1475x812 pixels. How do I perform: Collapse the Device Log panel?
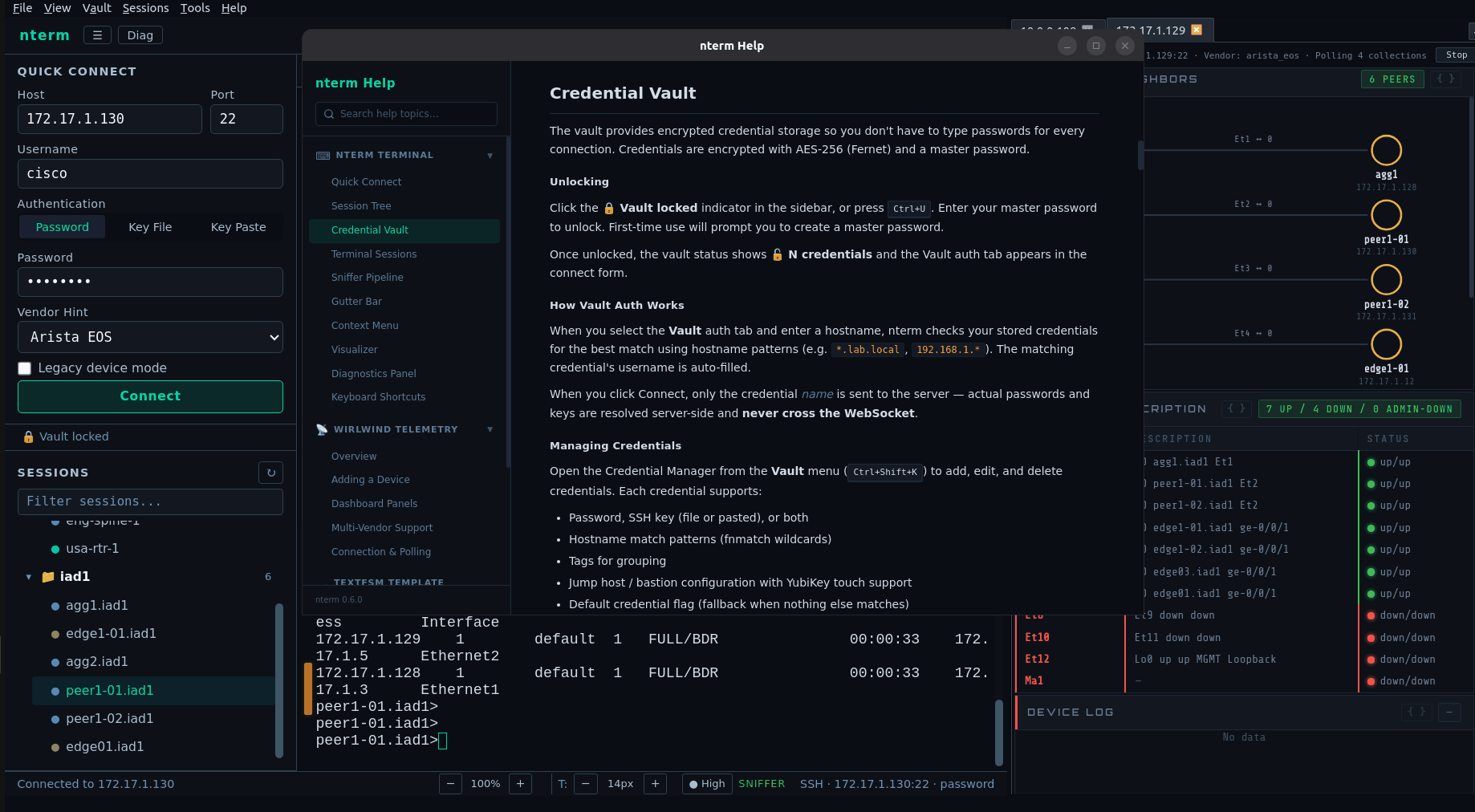[x=1449, y=712]
